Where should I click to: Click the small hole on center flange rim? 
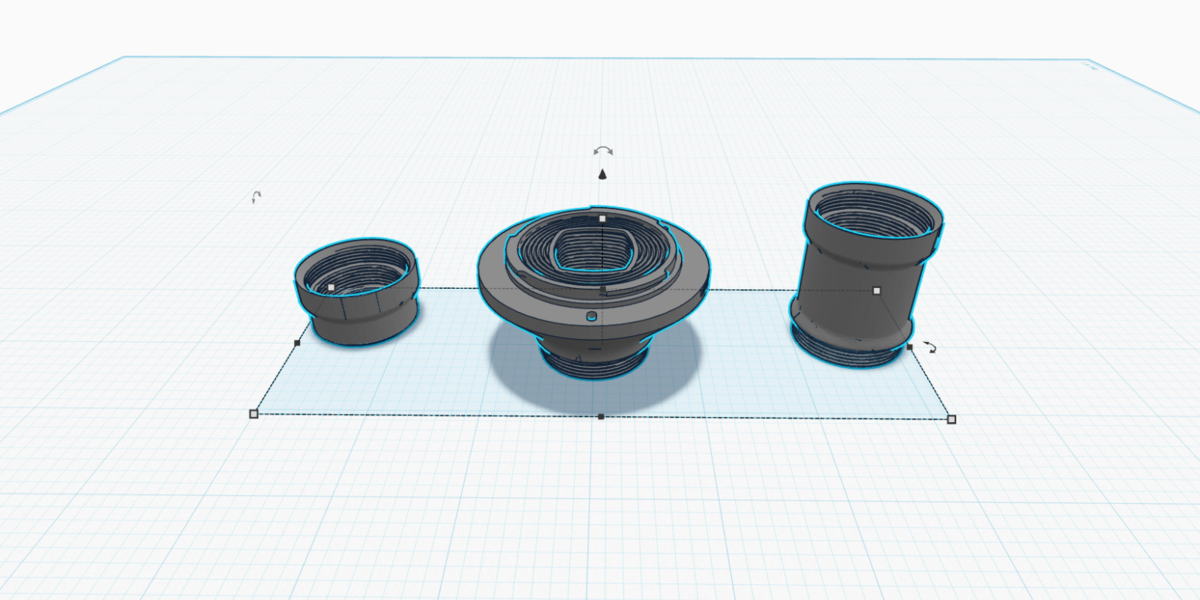591,316
